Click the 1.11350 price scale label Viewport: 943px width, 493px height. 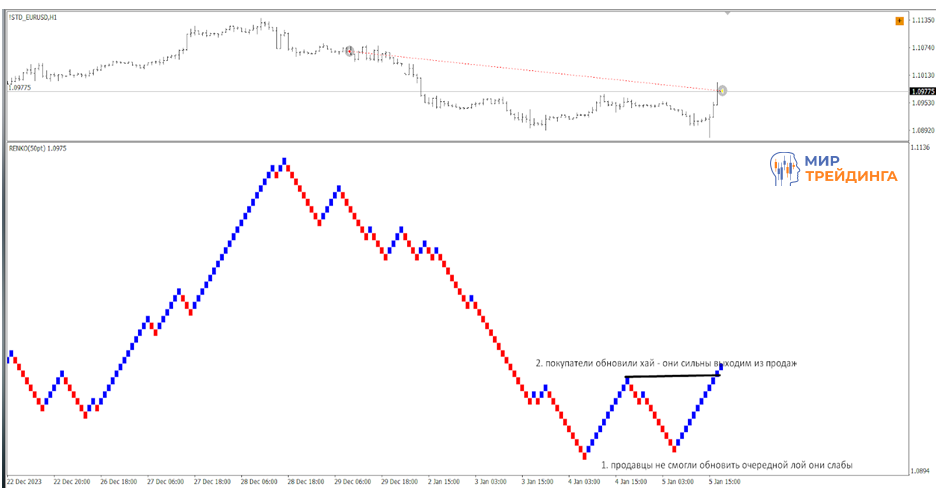pos(923,20)
